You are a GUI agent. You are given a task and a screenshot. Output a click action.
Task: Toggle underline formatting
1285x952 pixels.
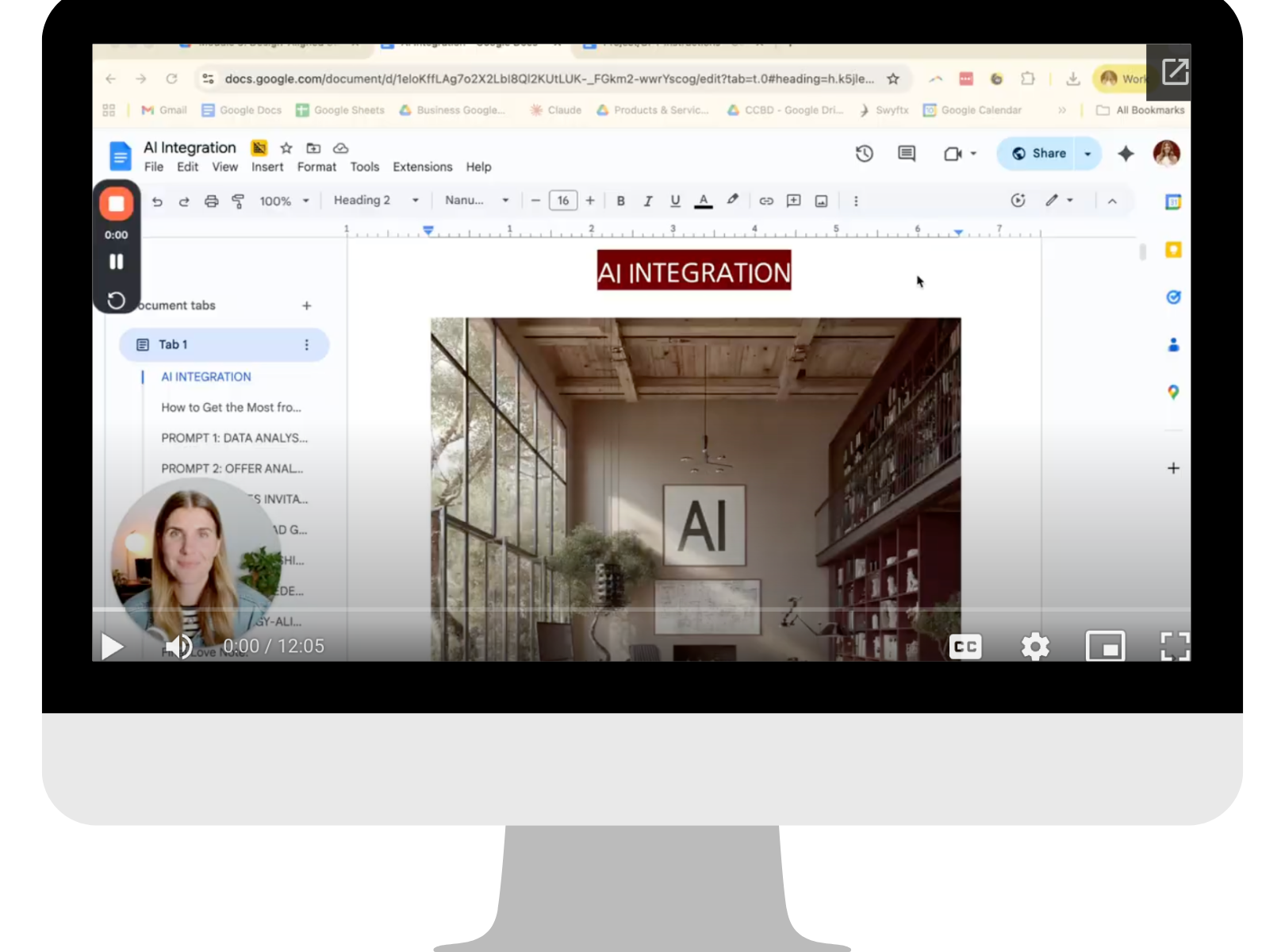click(675, 201)
